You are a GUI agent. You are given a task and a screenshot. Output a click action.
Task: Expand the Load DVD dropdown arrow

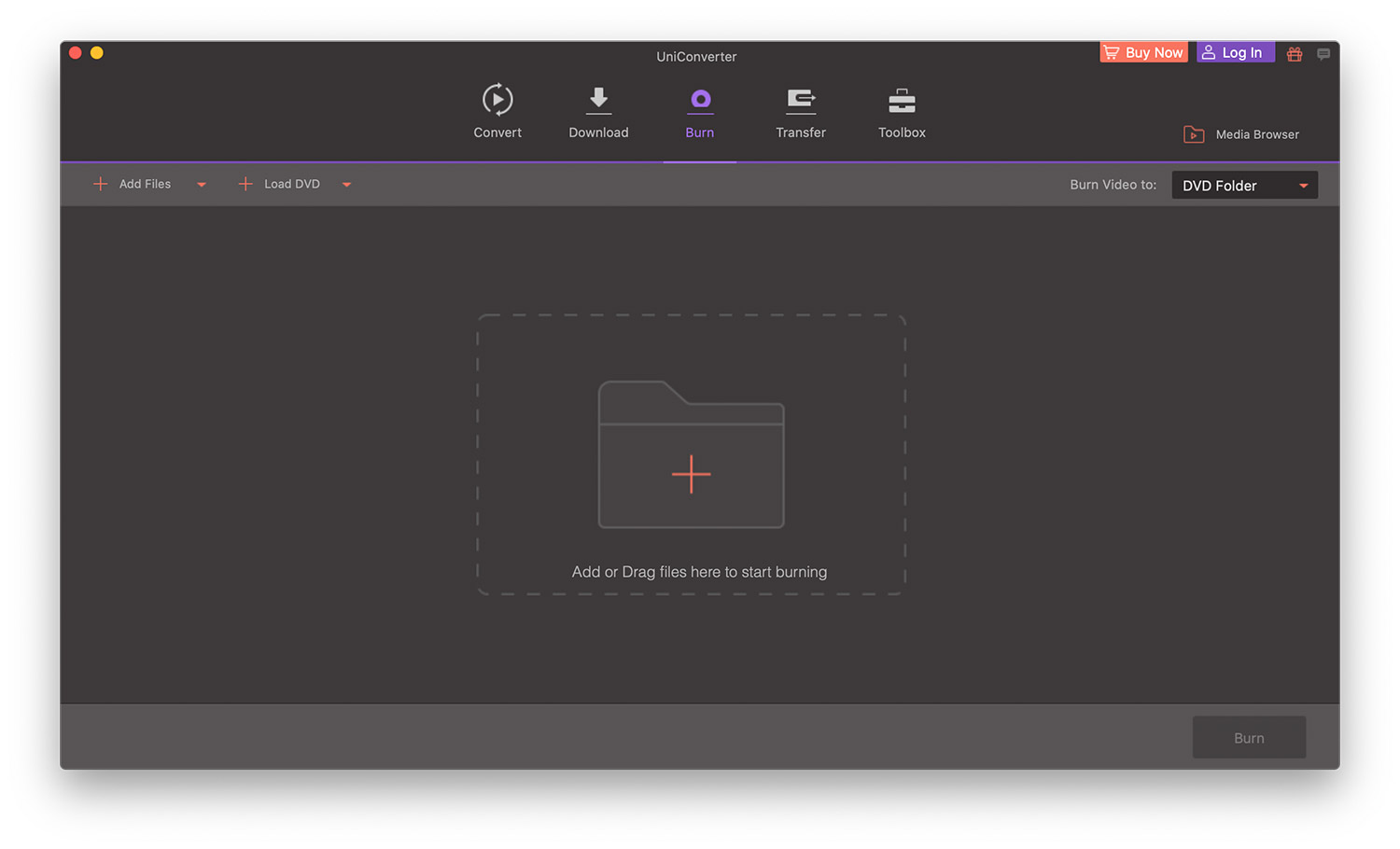[346, 185]
